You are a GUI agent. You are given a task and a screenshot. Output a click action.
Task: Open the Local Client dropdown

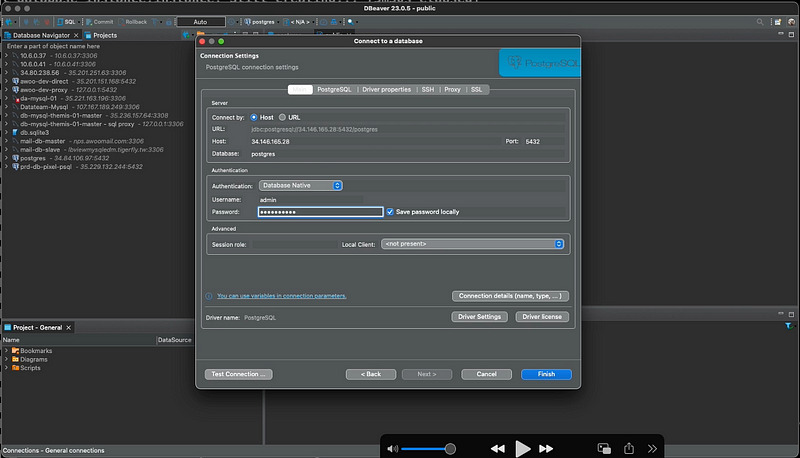click(x=472, y=244)
